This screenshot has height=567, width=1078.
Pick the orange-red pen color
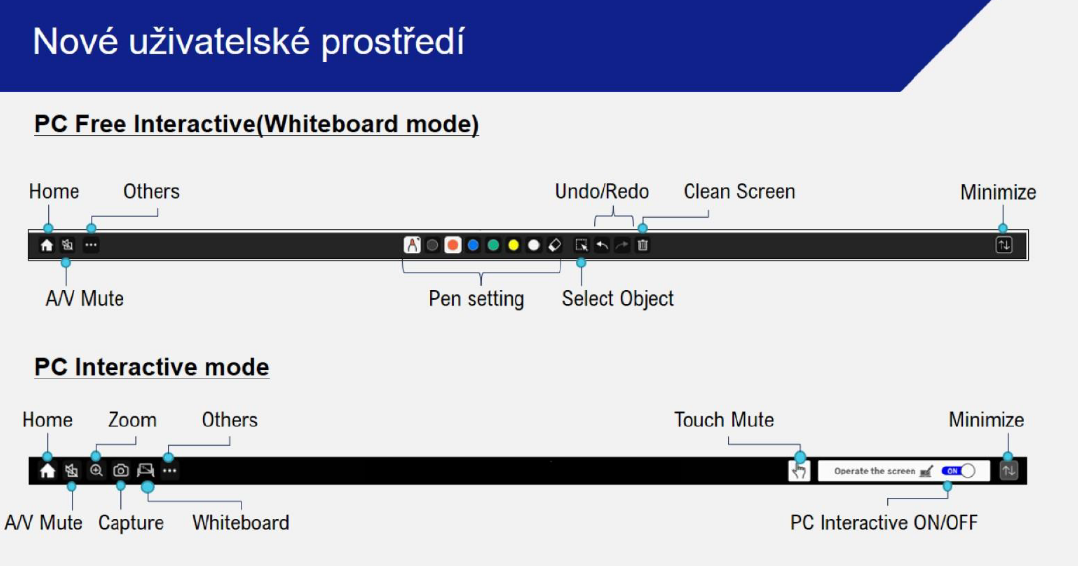pyautogui.click(x=452, y=245)
